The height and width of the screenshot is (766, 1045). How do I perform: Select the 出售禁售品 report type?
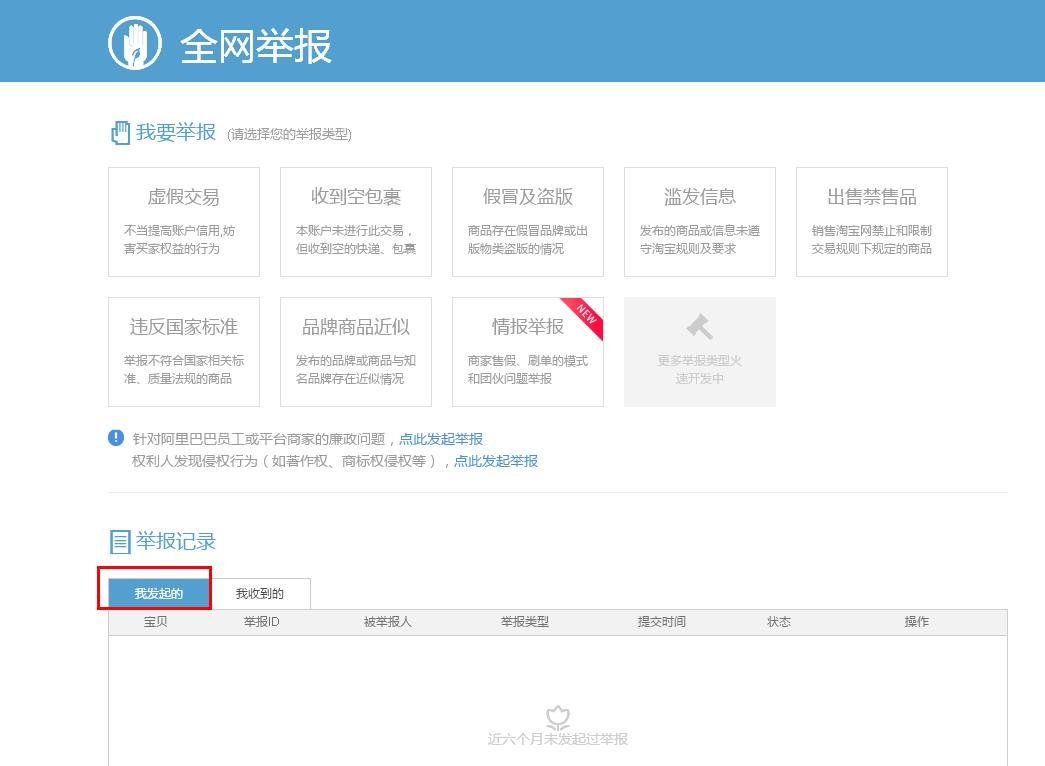click(x=871, y=221)
